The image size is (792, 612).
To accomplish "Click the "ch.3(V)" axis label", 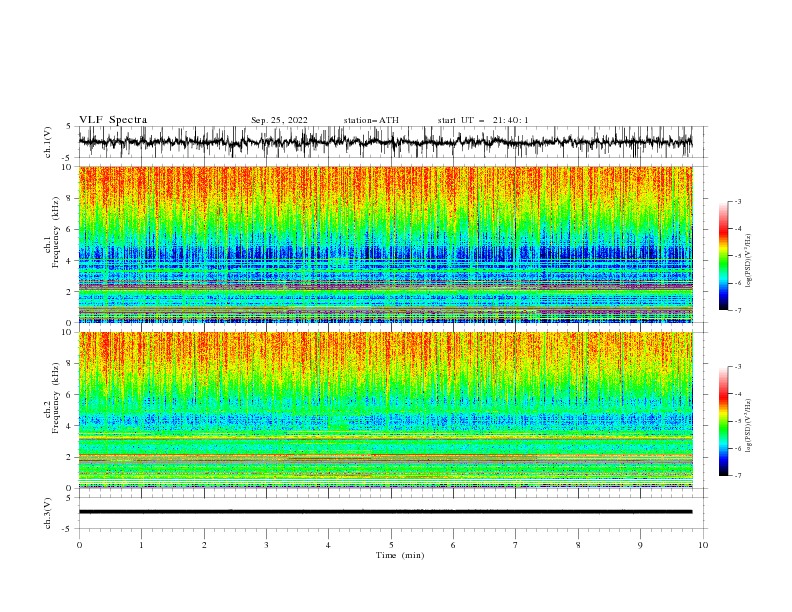I will pos(48,513).
